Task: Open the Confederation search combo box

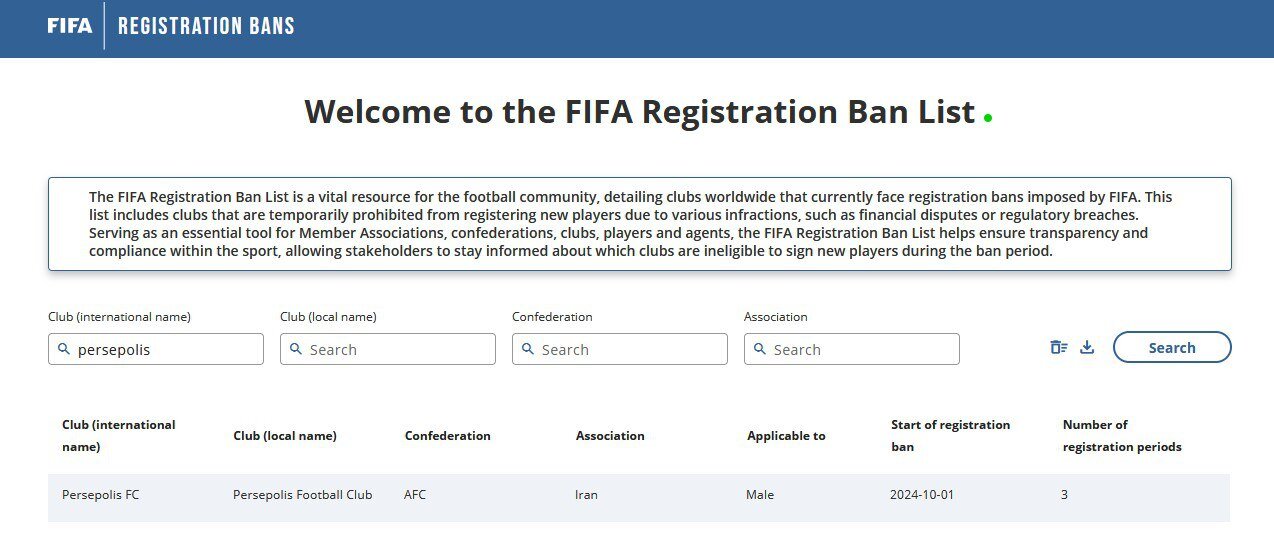Action: pos(629,349)
